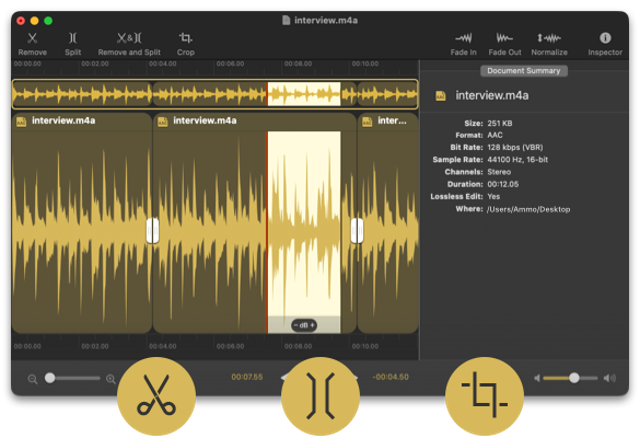
Task: Click the Duration value 00:12.05
Action: coord(503,184)
